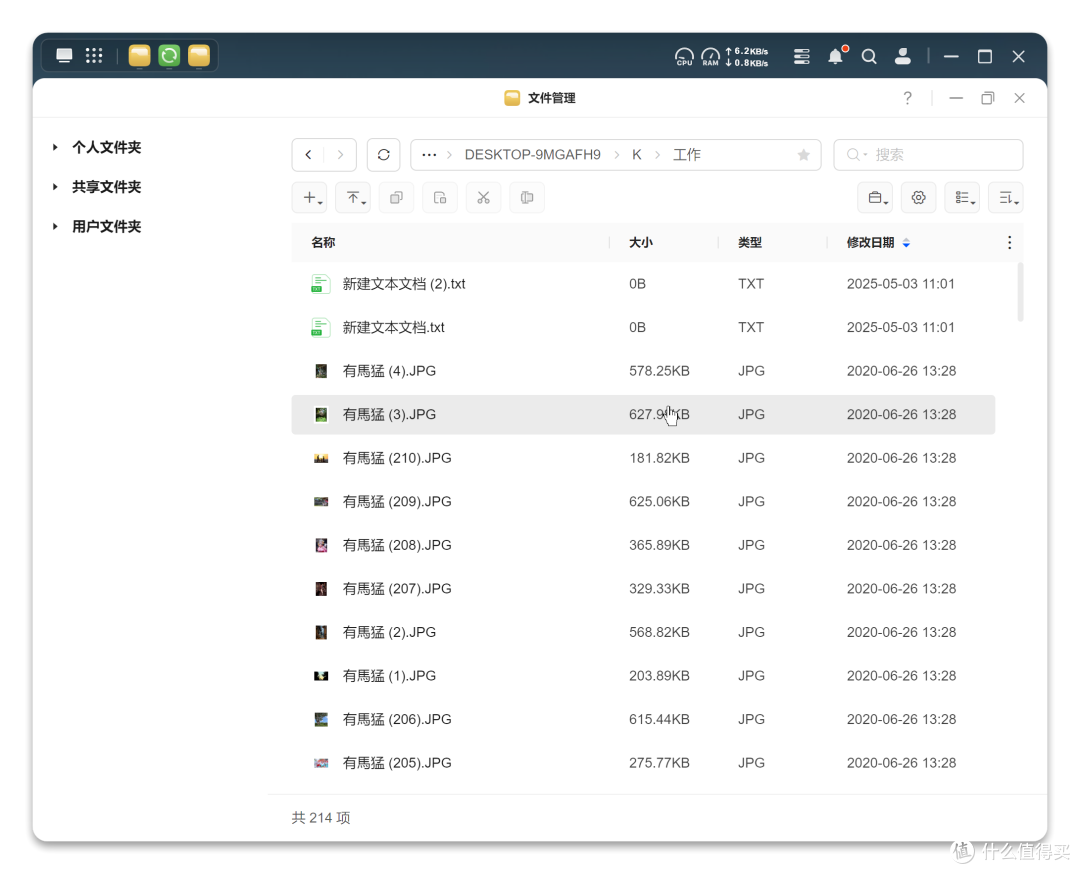Open the task list icon in top bar
Screen dimensions: 1080x874
(801, 56)
